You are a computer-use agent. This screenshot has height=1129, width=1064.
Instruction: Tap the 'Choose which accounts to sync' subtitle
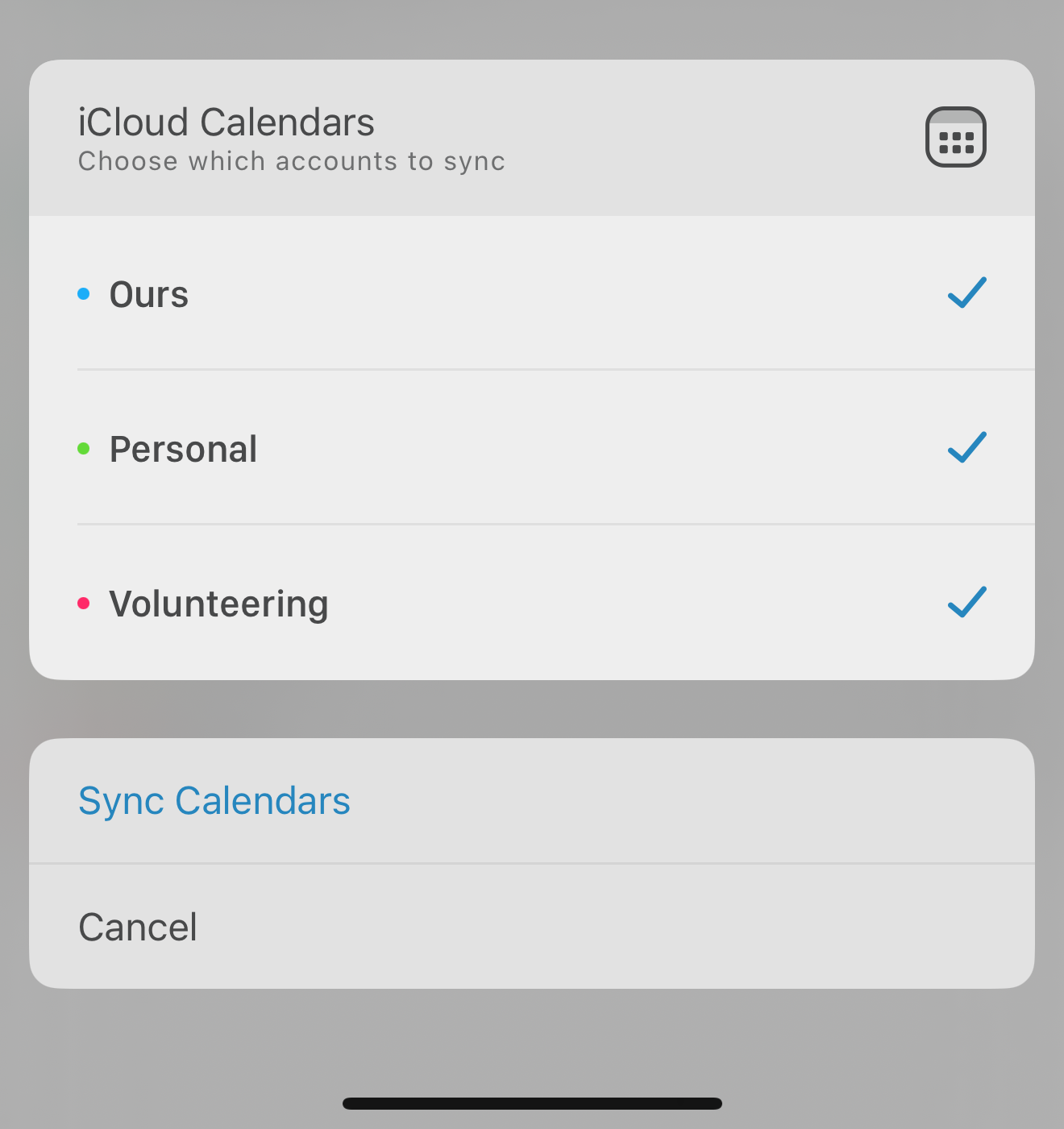click(x=291, y=161)
